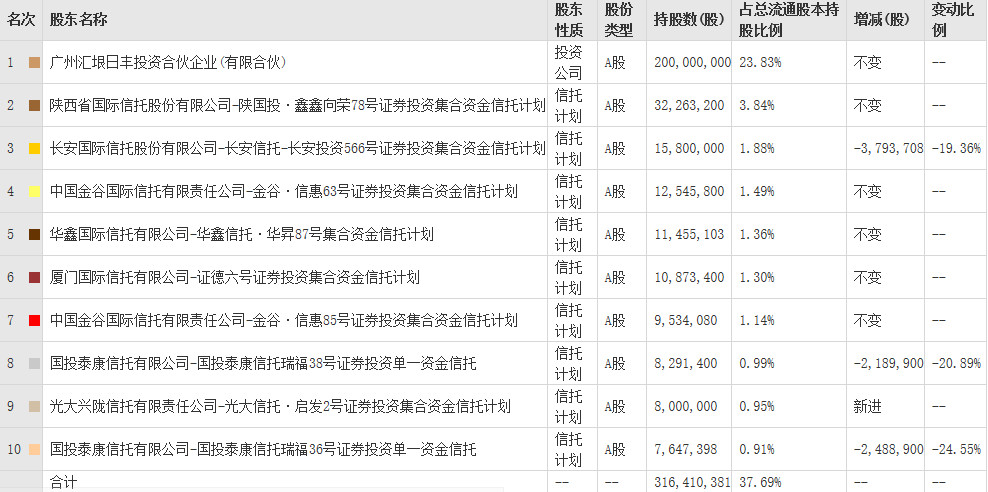This screenshot has width=988, height=492.
Task: Click the gold swatch for 长安国际信托股份有限公司
Action: [x=35, y=149]
